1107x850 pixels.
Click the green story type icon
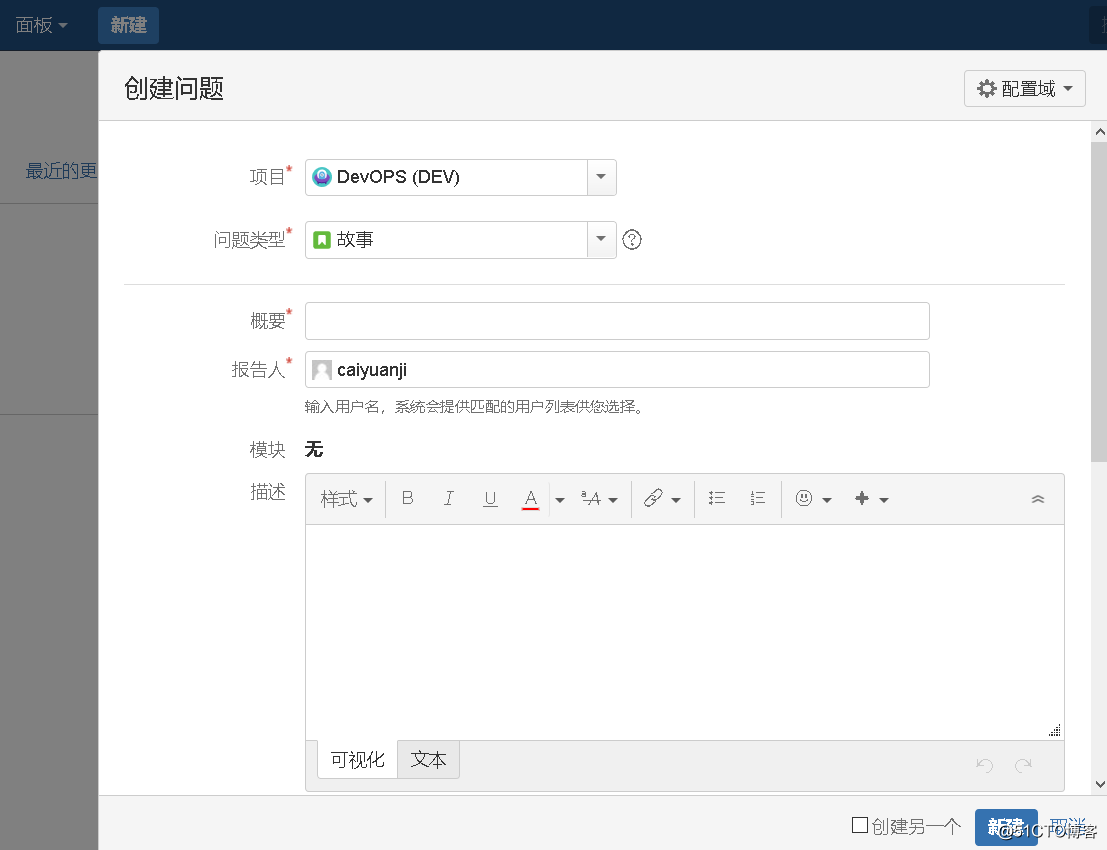click(322, 240)
